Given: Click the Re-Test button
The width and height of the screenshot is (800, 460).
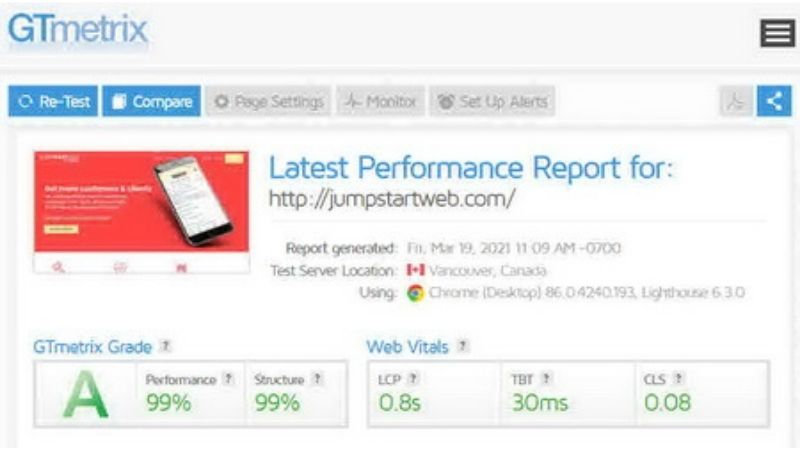Looking at the screenshot, I should click(53, 101).
